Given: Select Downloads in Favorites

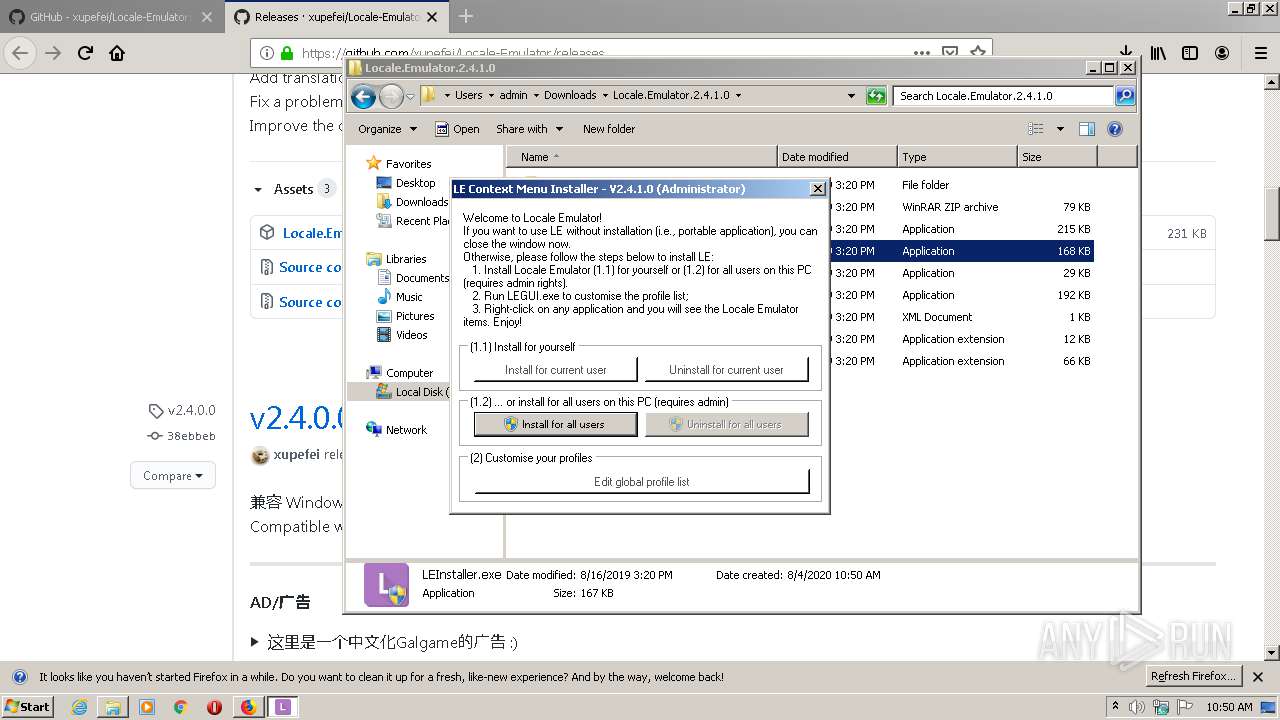Looking at the screenshot, I should click(412, 202).
